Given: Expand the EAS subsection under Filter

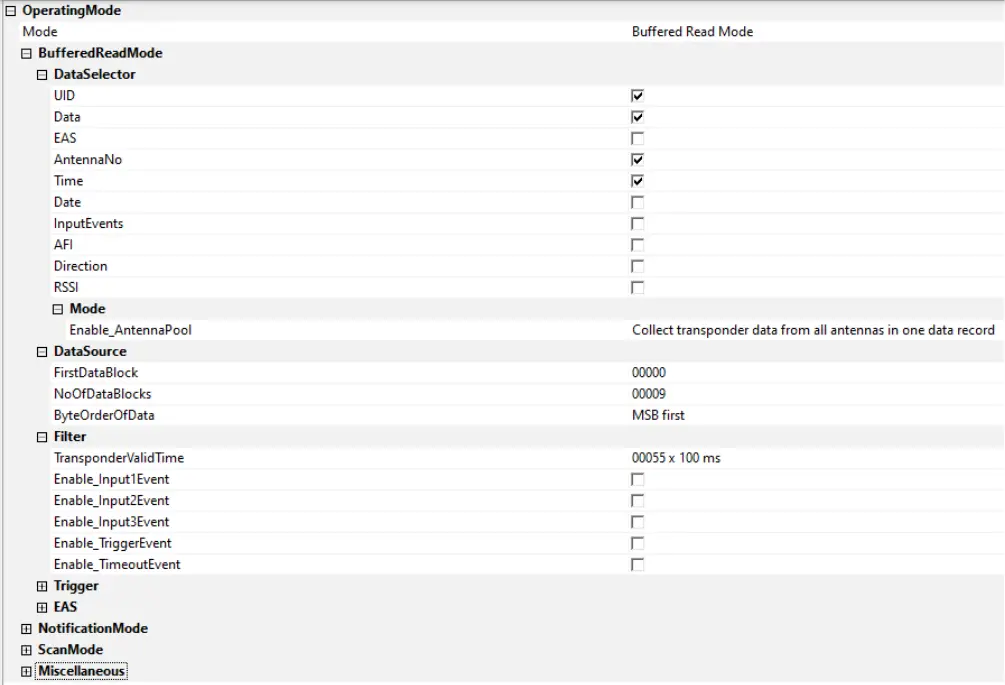Looking at the screenshot, I should coord(42,607).
